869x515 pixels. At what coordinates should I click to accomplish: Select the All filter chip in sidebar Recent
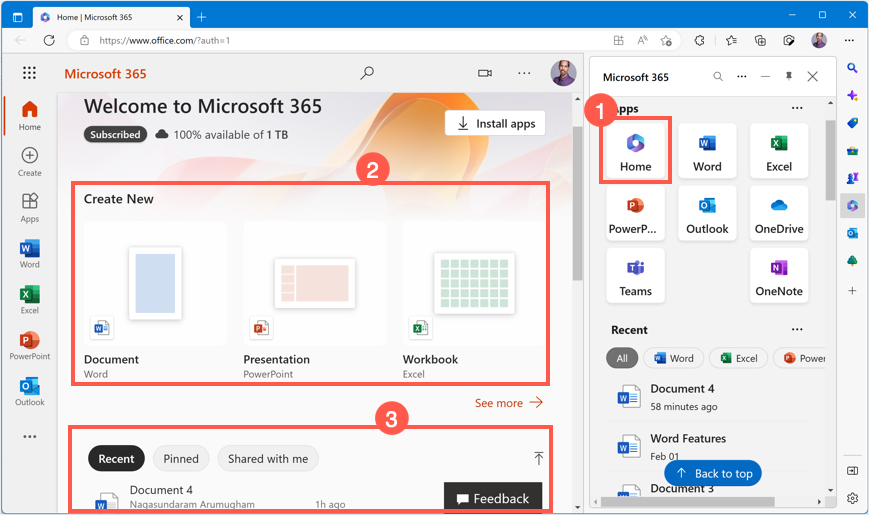click(622, 358)
